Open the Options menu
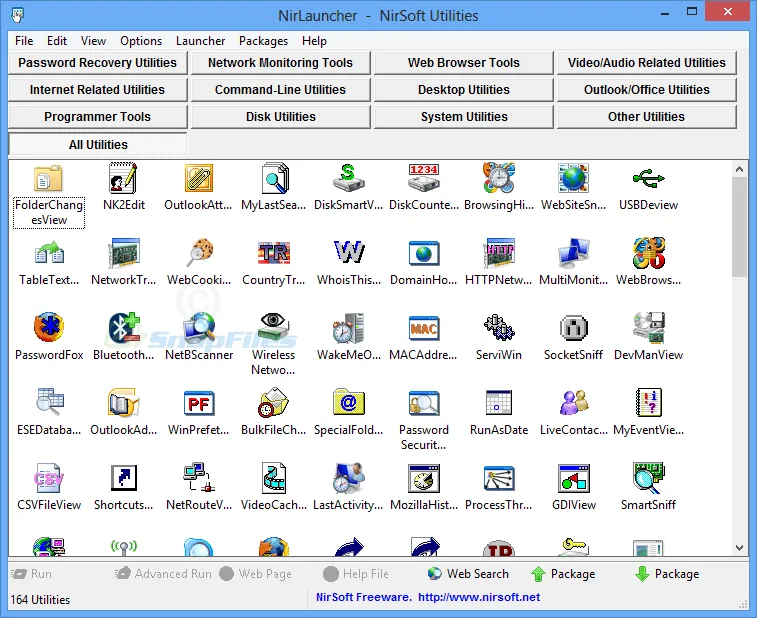Screen dimensions: 757x618 pos(141,41)
